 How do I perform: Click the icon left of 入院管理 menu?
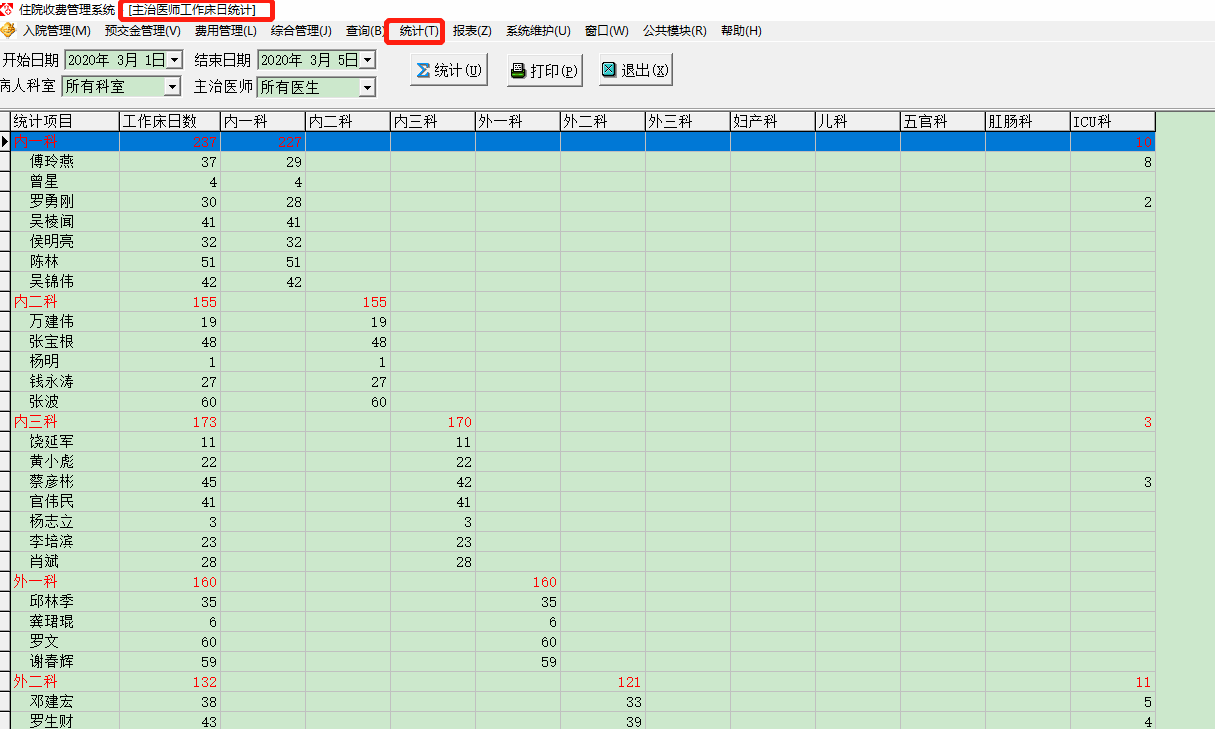point(8,31)
